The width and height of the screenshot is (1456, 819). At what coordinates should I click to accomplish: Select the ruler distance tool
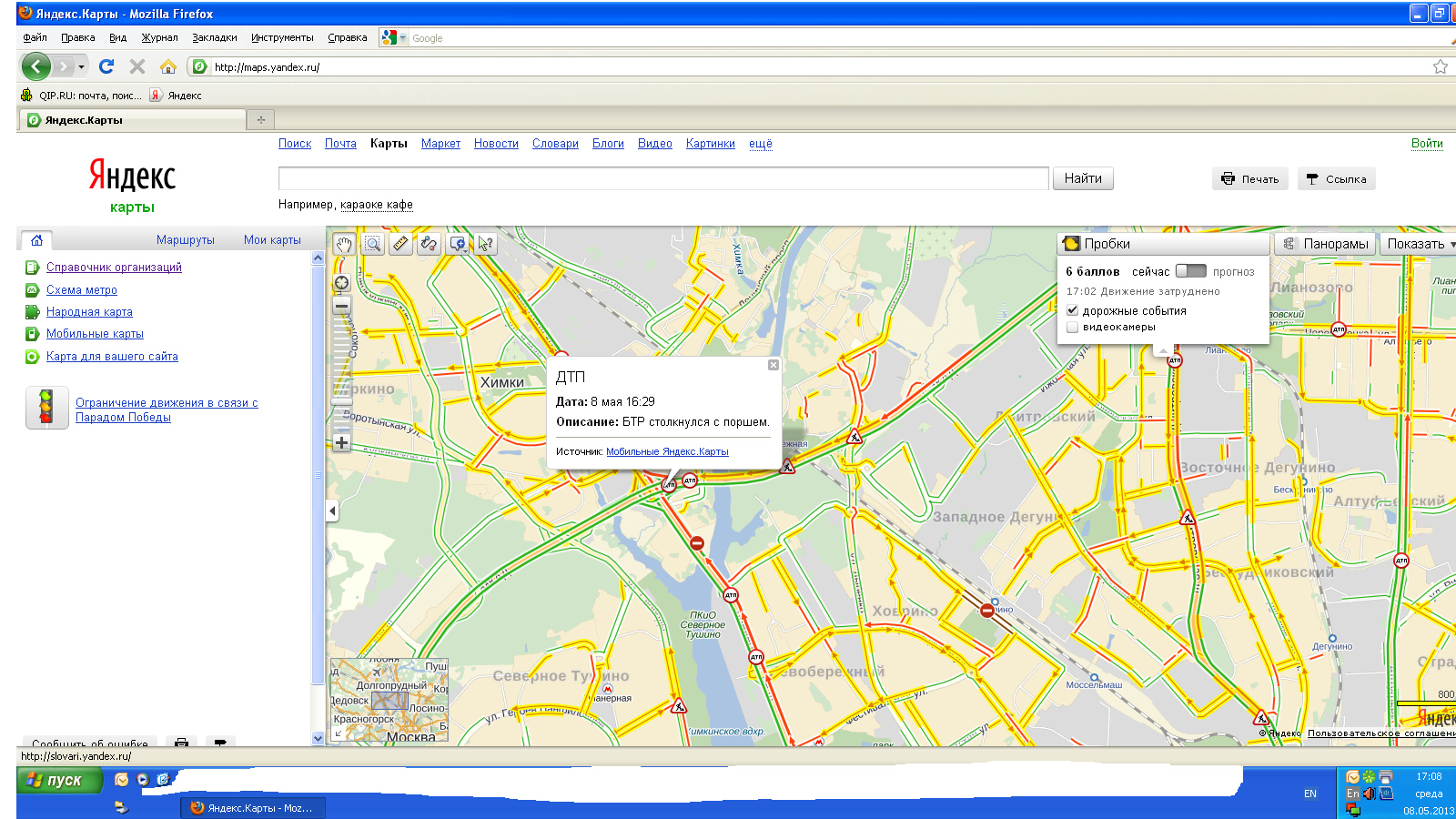tap(400, 244)
